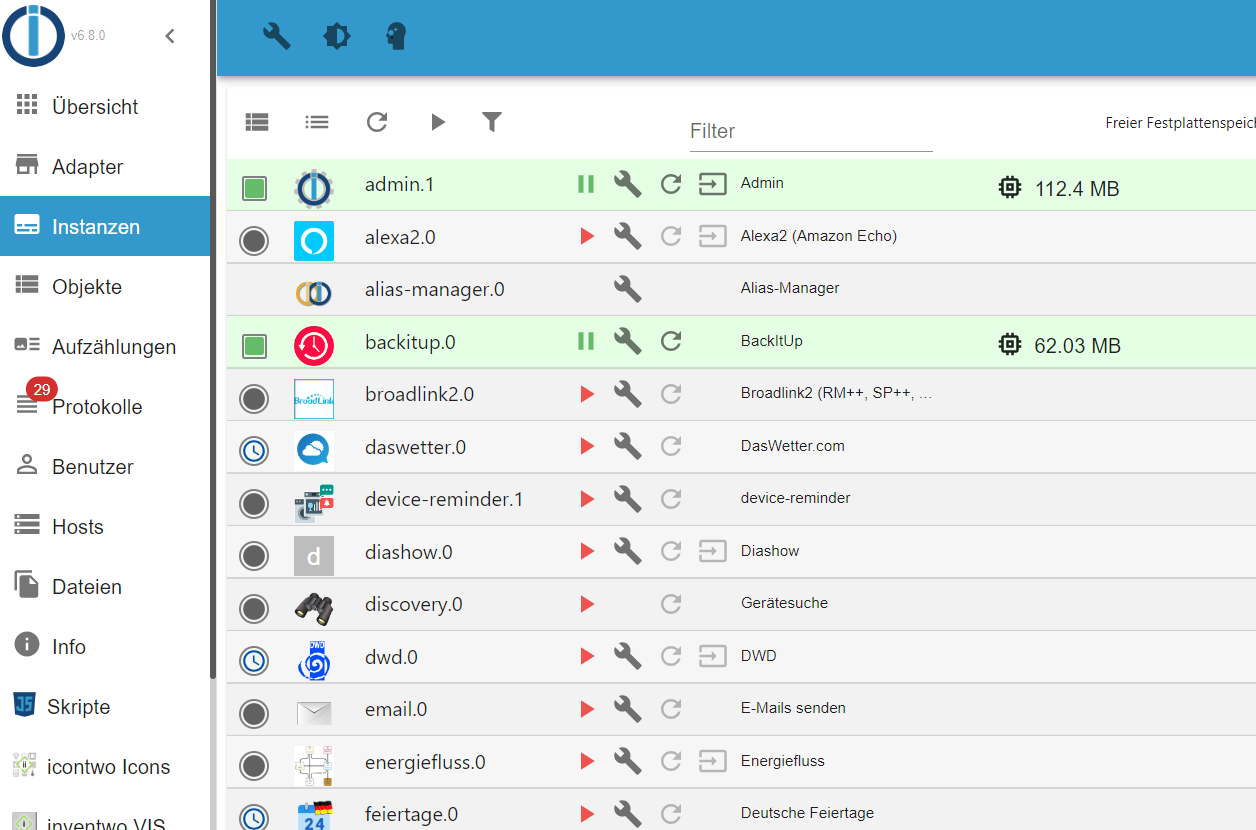Switch to compact list view icon
Viewport: 1256px width, 830px height.
317,122
